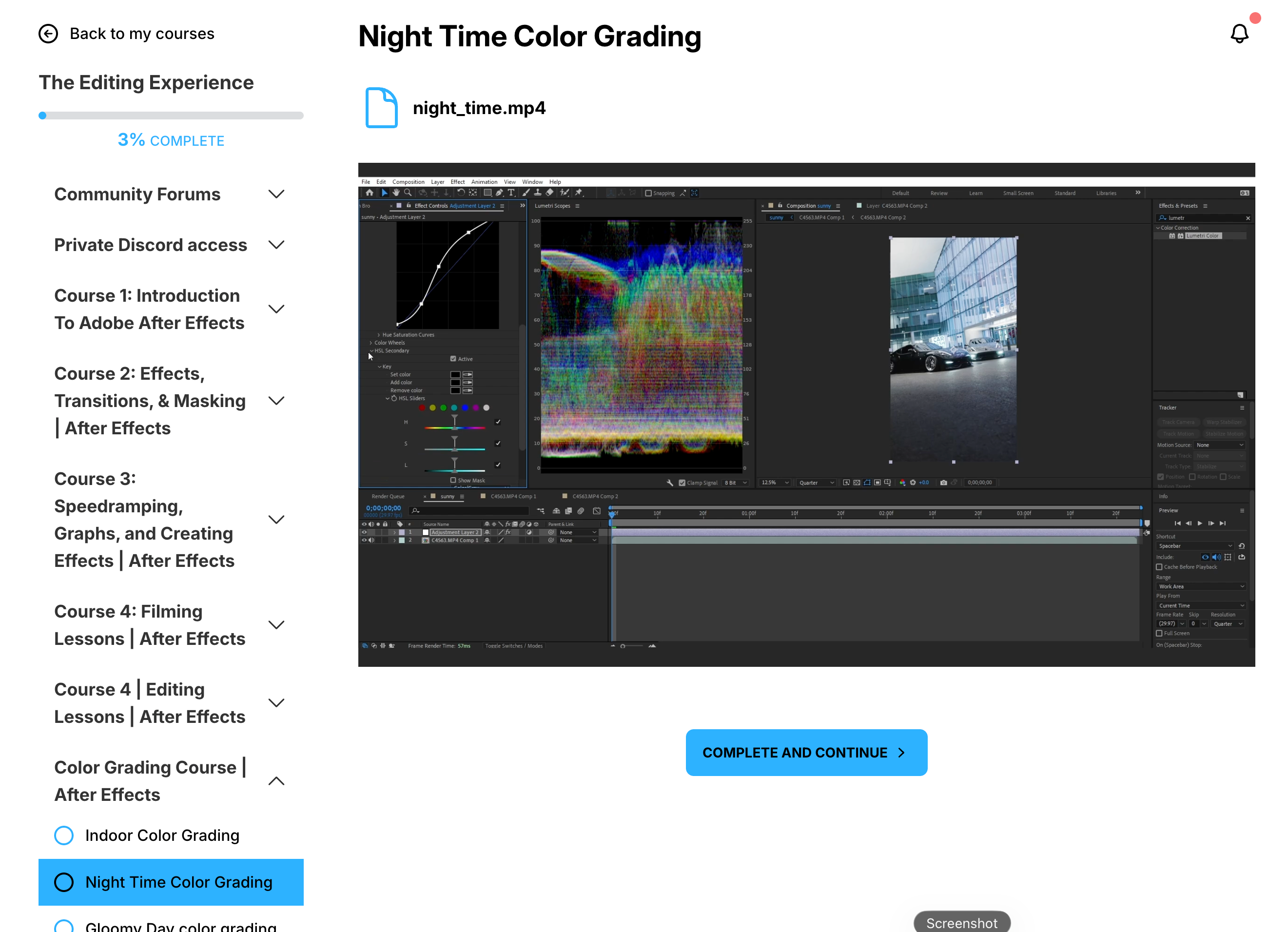This screenshot has height=932, width=1288.
Task: Select the Hand tool in After Effects toolbar
Action: 396,193
